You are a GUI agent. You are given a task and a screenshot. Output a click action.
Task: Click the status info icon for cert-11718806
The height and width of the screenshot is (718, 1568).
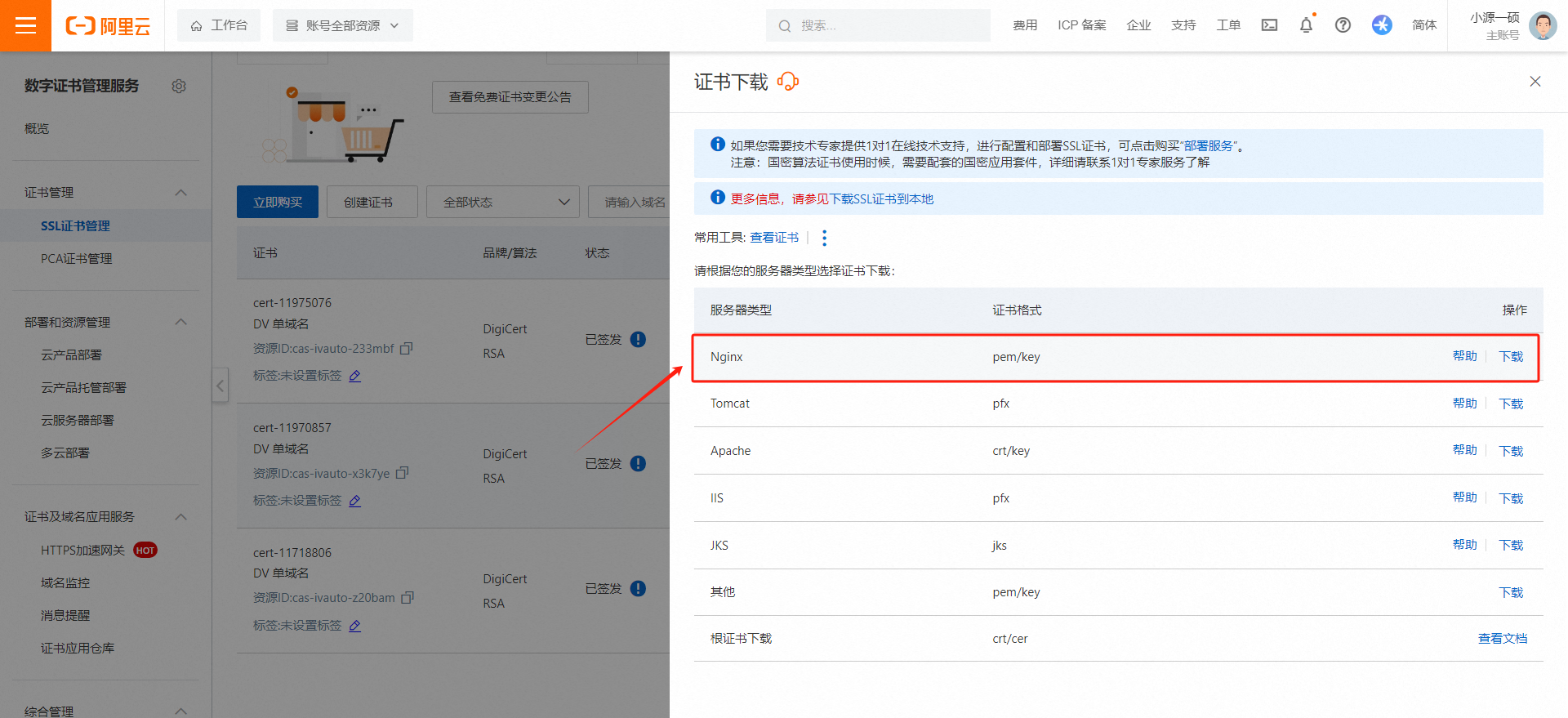point(639,588)
